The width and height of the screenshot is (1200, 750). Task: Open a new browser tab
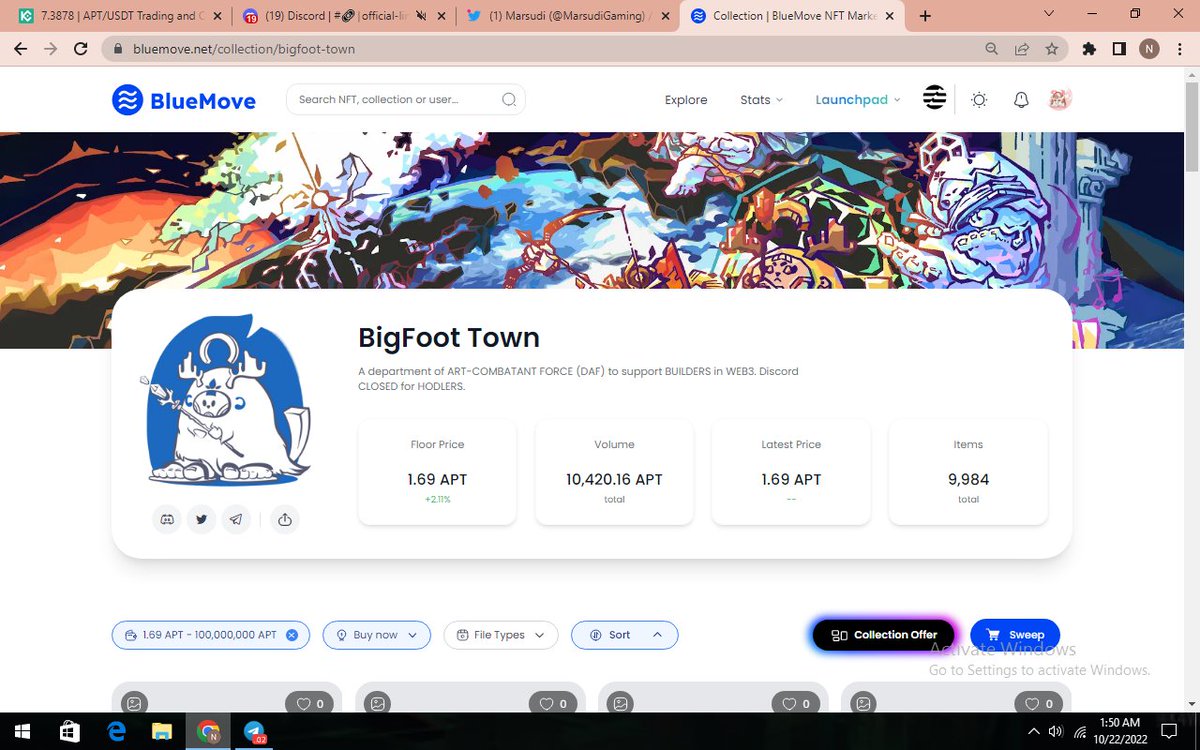pos(925,16)
